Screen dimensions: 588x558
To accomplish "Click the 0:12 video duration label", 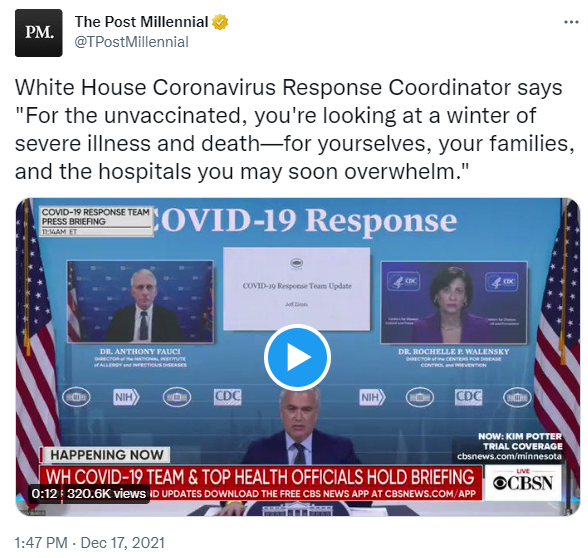I will tap(44, 494).
